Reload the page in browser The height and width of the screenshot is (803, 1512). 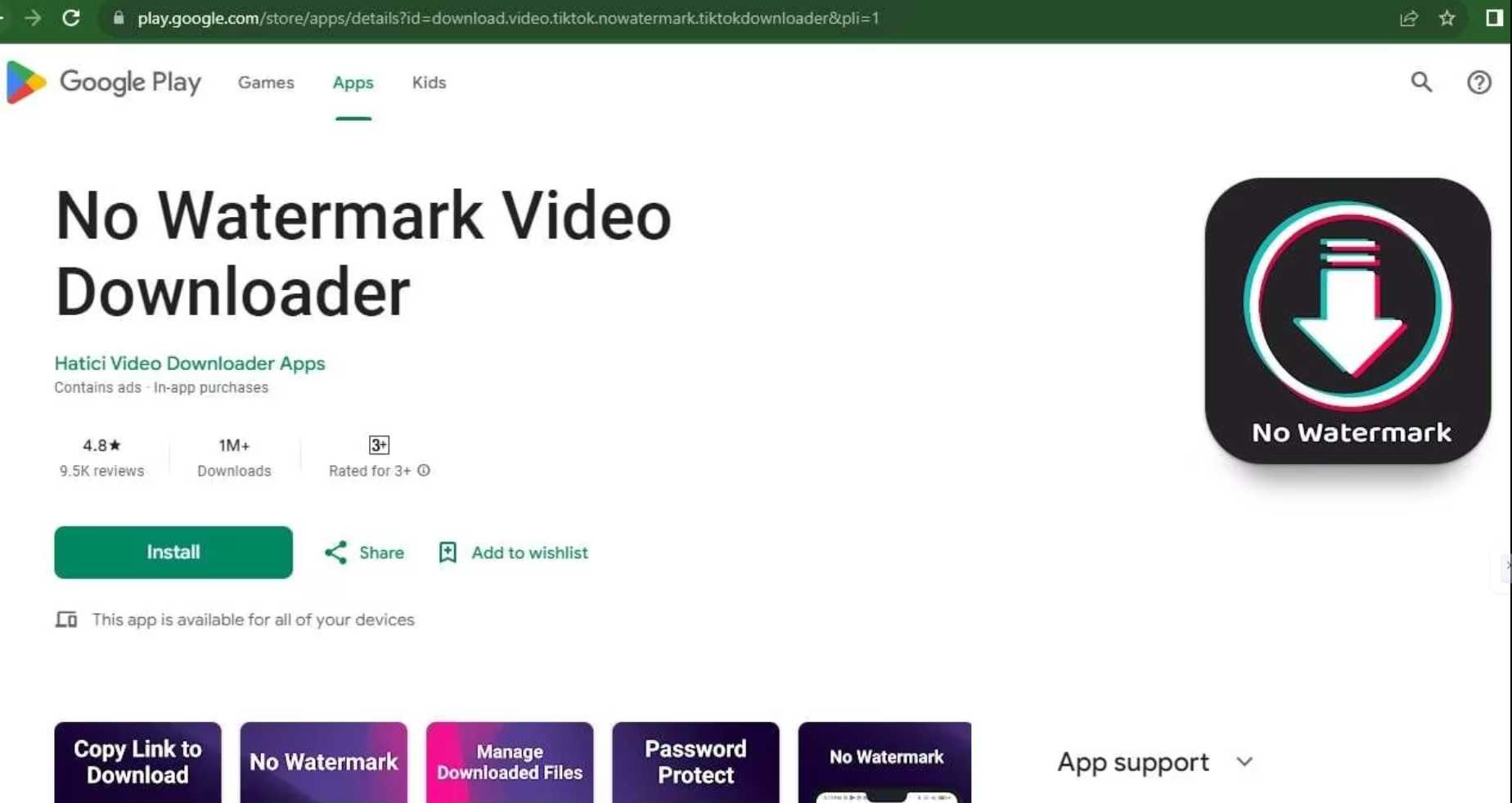click(71, 18)
